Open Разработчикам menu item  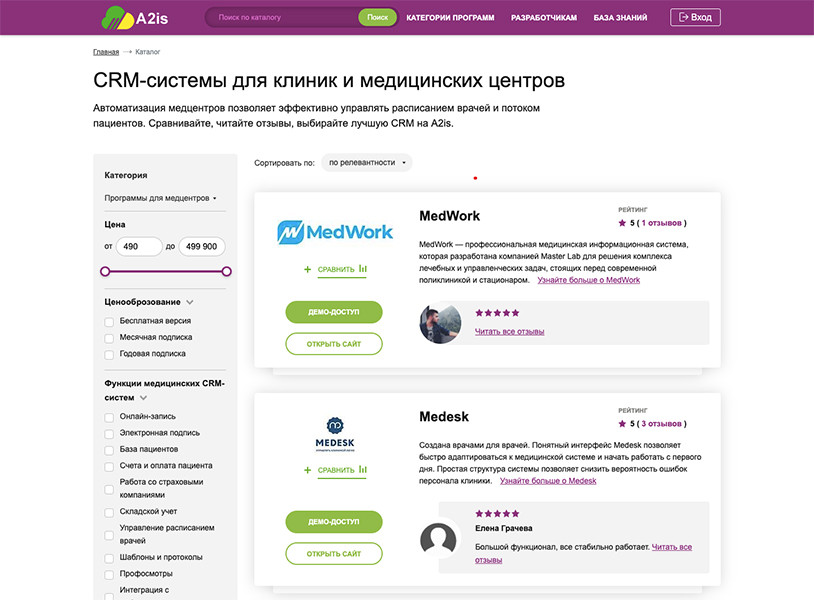[x=544, y=18]
